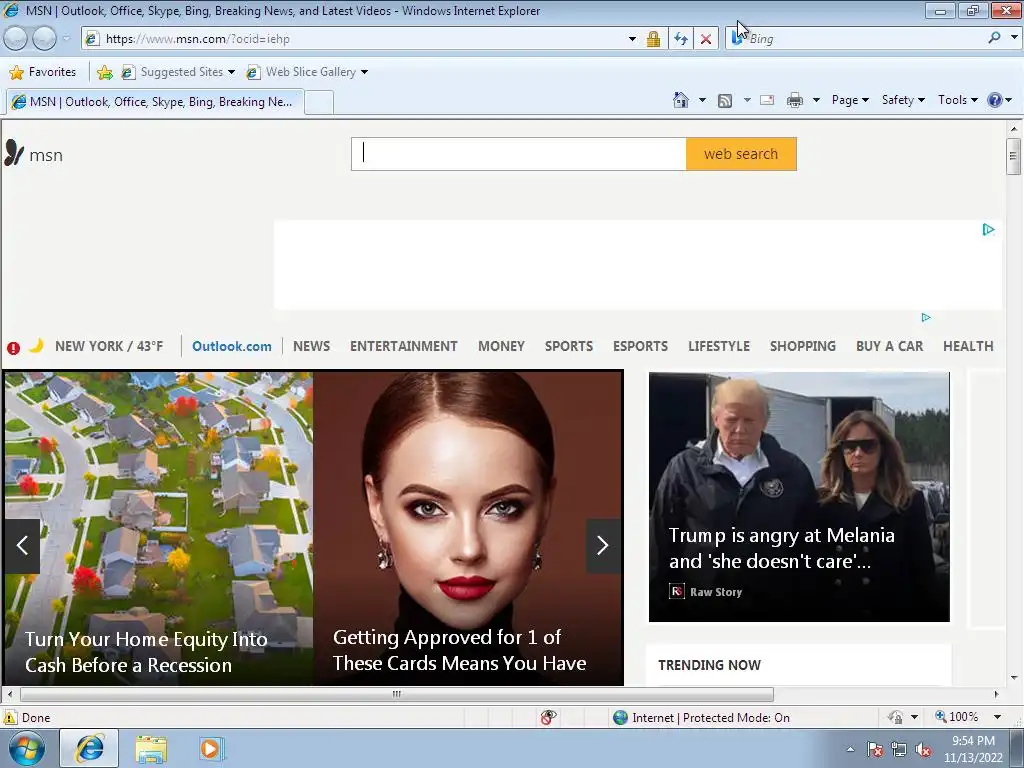Show next carousel slide arrow
Screen dimensions: 1024x768
pyautogui.click(x=603, y=546)
